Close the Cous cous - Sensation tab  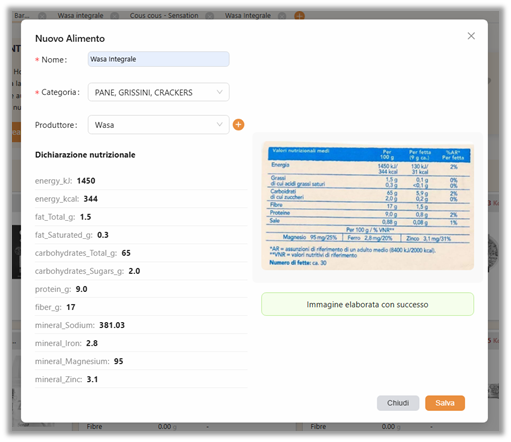209,16
